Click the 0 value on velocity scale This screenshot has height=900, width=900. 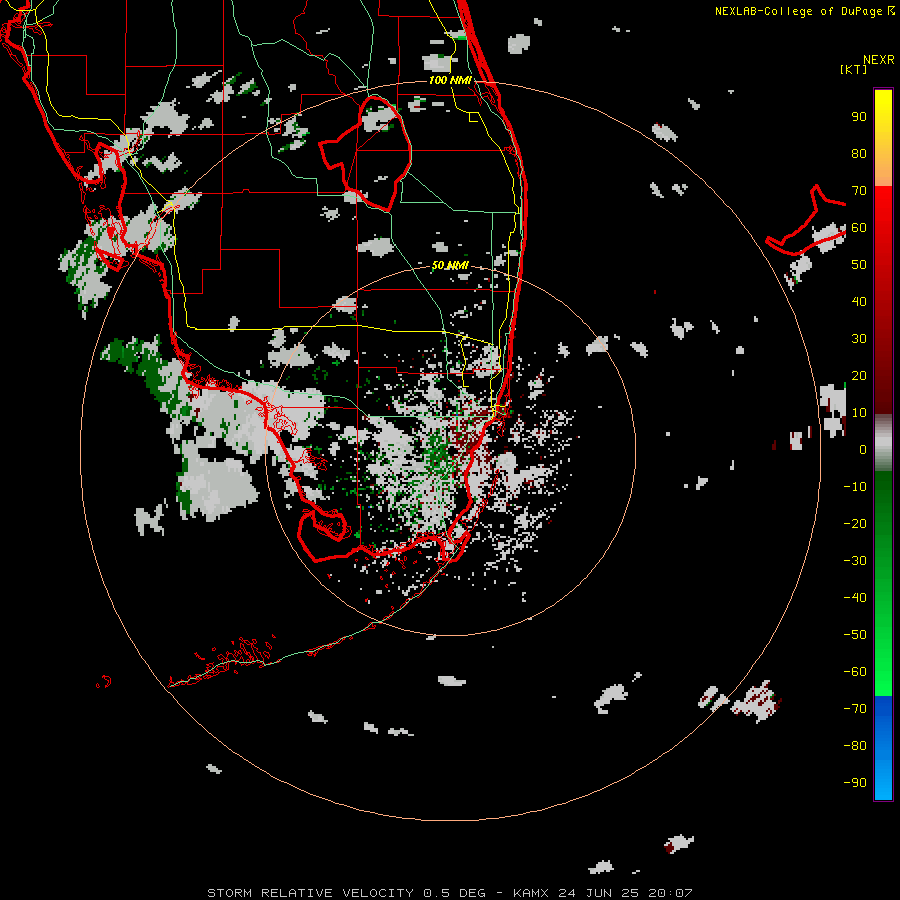(863, 450)
